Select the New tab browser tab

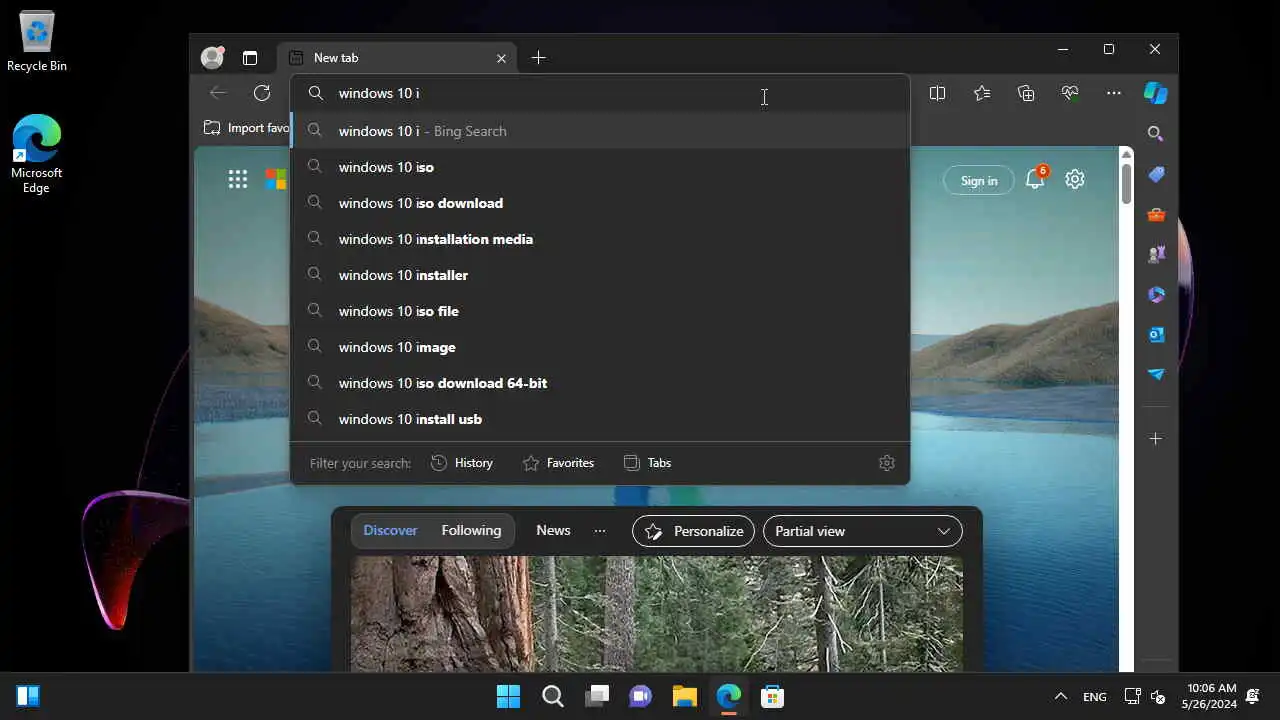pyautogui.click(x=396, y=58)
